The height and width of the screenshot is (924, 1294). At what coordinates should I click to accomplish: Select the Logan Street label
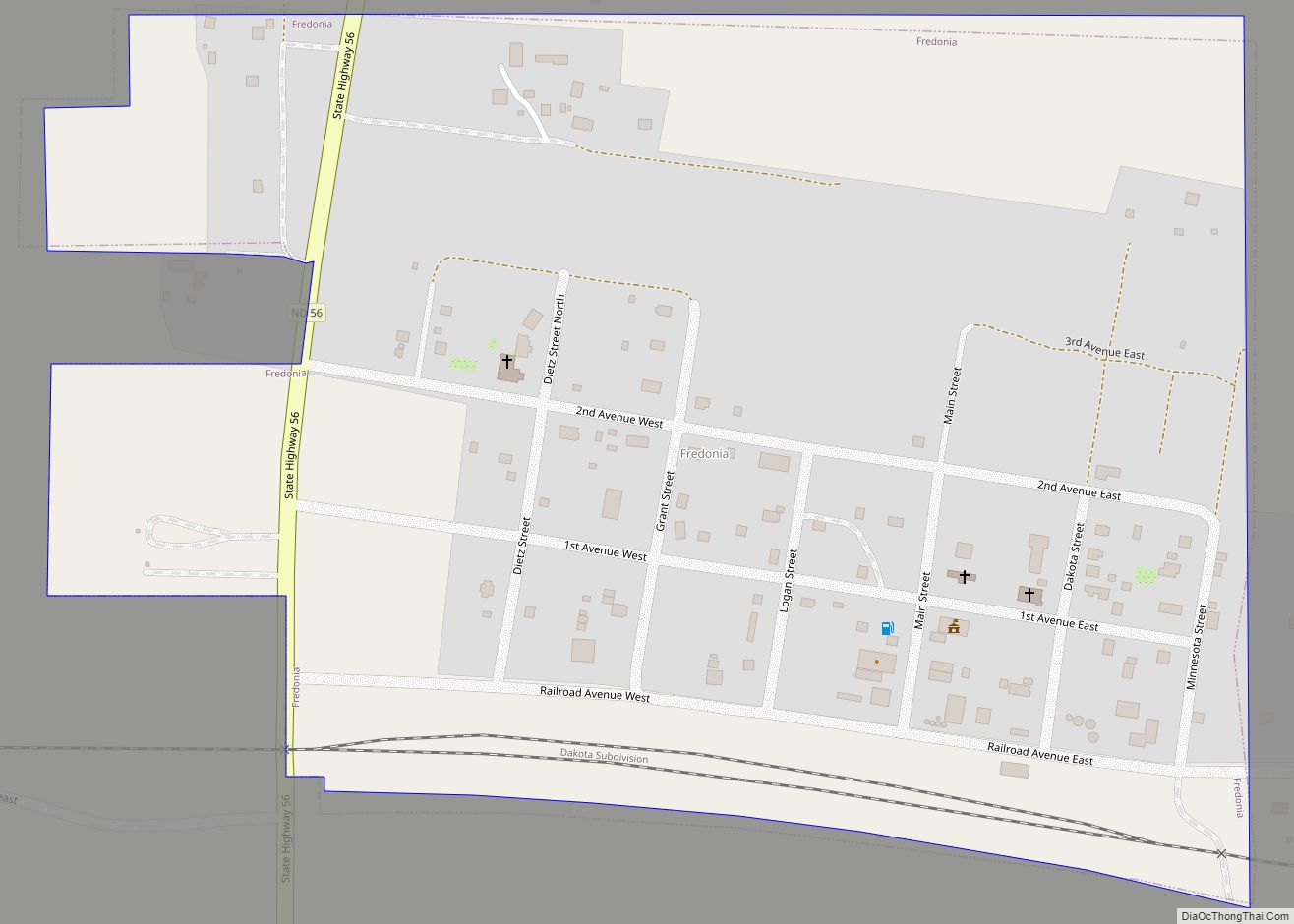point(788,581)
